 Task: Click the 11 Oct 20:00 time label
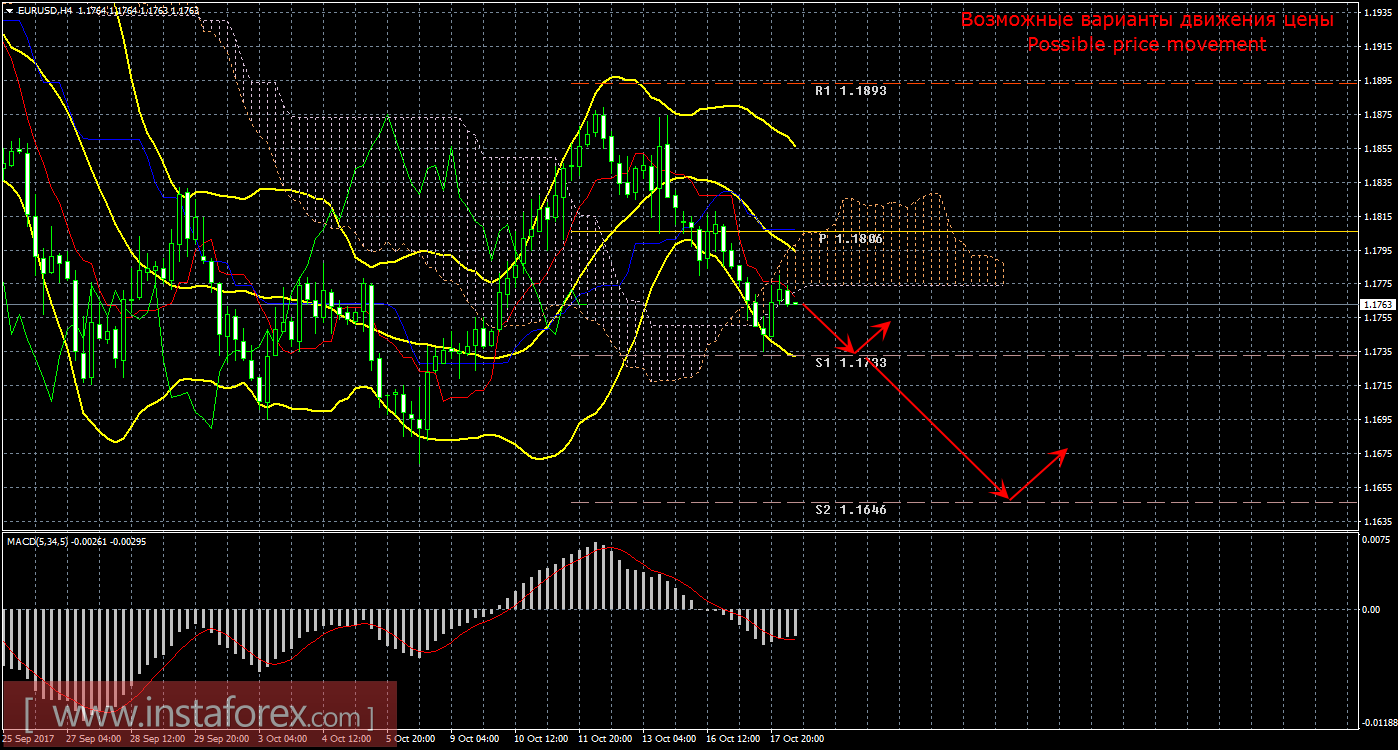click(603, 739)
